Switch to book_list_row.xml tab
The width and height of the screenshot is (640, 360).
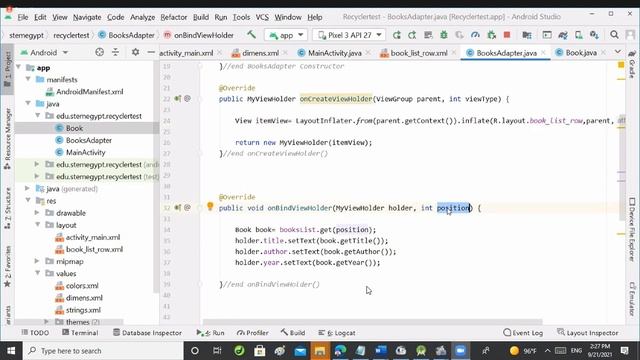[419, 53]
